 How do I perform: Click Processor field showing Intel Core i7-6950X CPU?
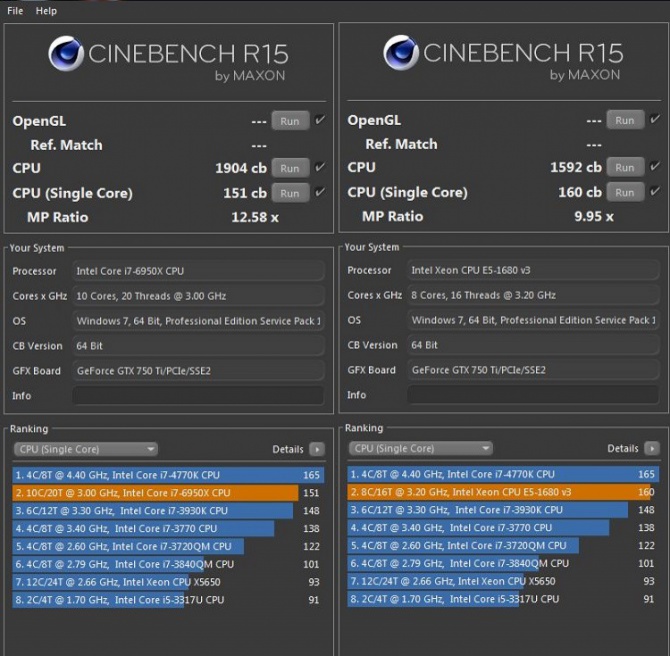198,271
